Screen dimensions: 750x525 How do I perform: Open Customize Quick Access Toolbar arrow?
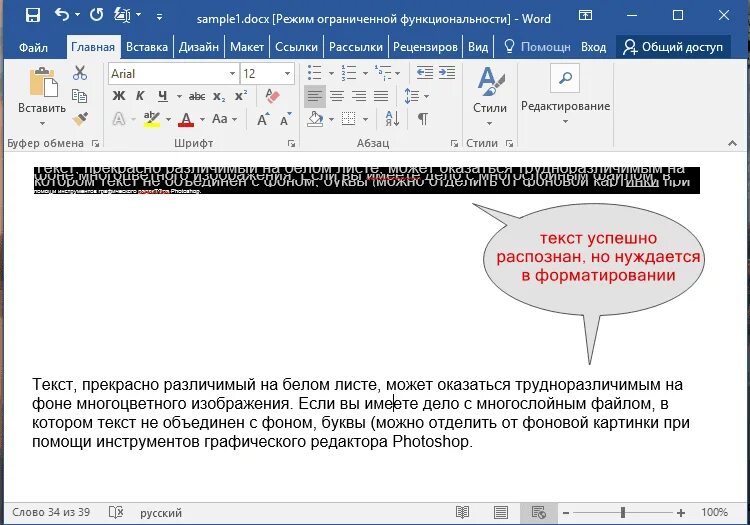(159, 16)
